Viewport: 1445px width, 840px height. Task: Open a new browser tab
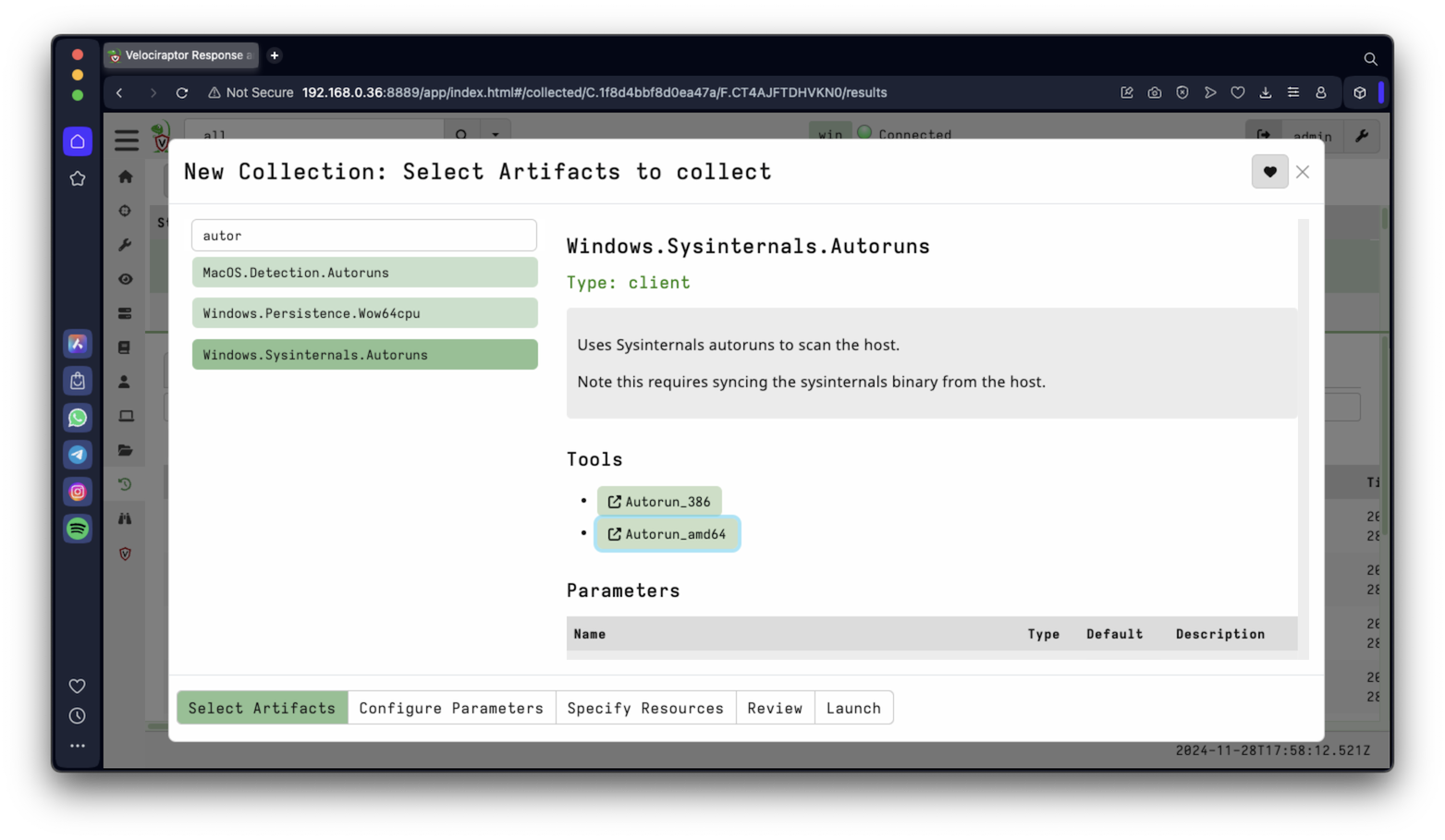(x=275, y=55)
